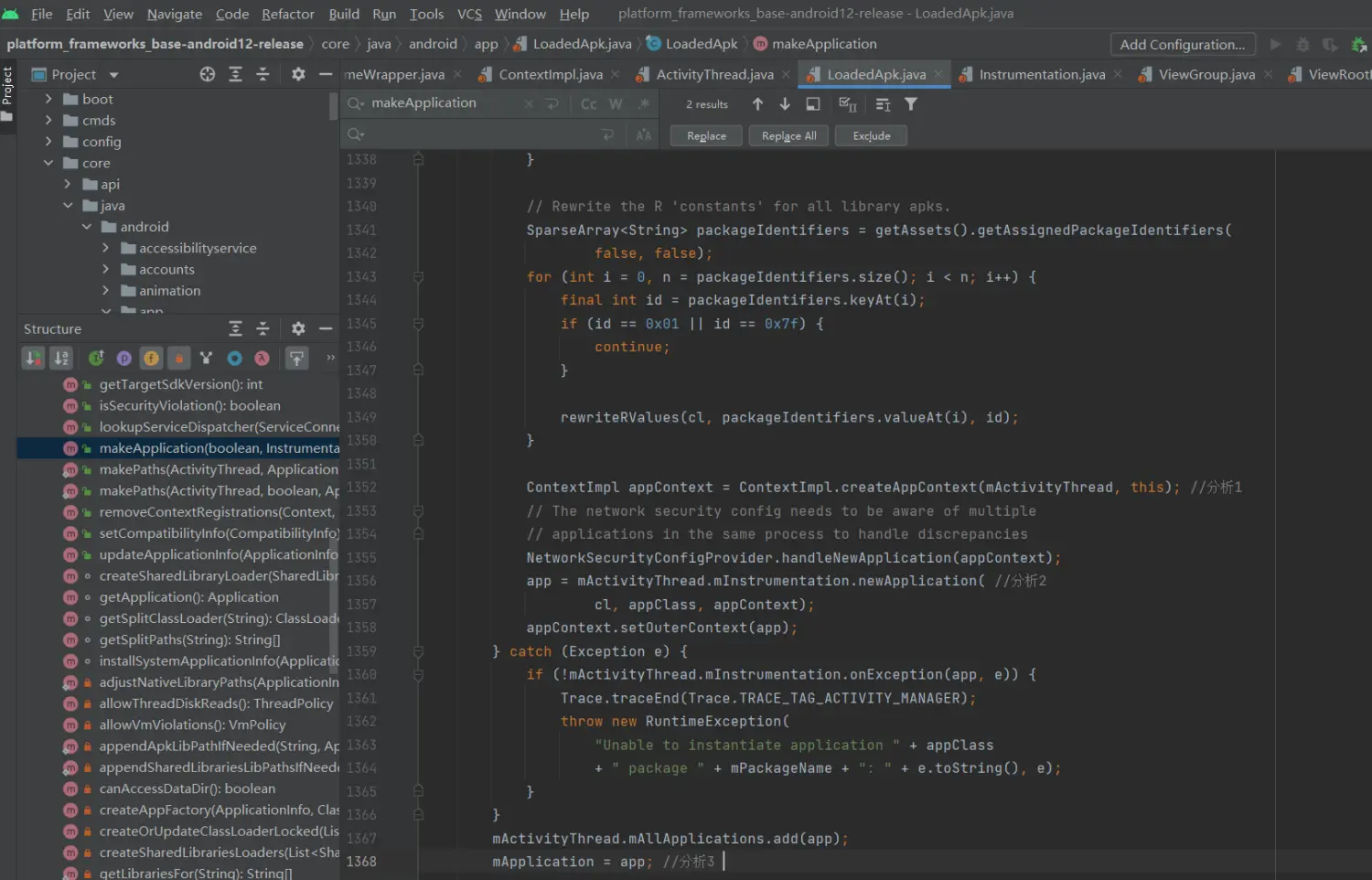This screenshot has height=880, width=1372.
Task: Click the Select Opened File locate icon
Action: (208, 74)
